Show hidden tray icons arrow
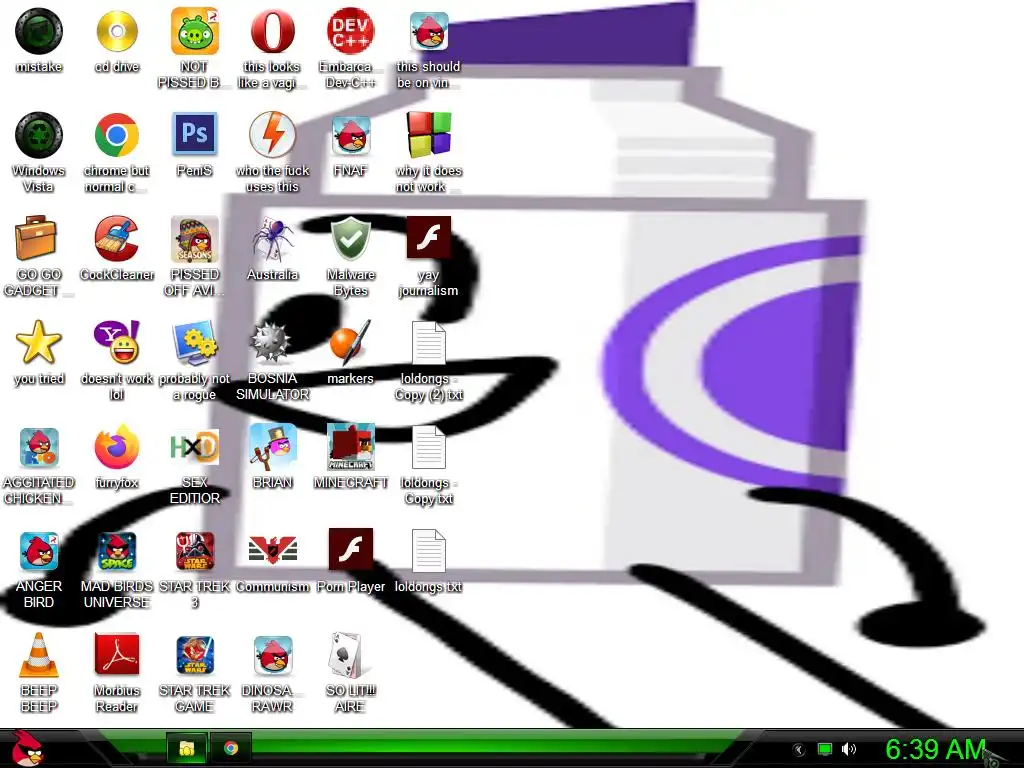1024x768 pixels. 798,750
